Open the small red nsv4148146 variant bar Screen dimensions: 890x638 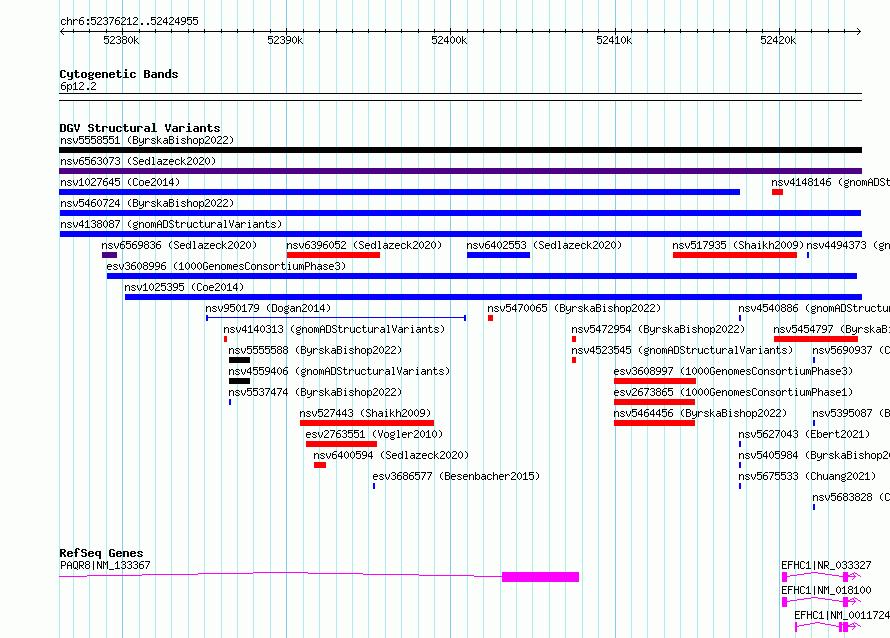click(x=778, y=192)
